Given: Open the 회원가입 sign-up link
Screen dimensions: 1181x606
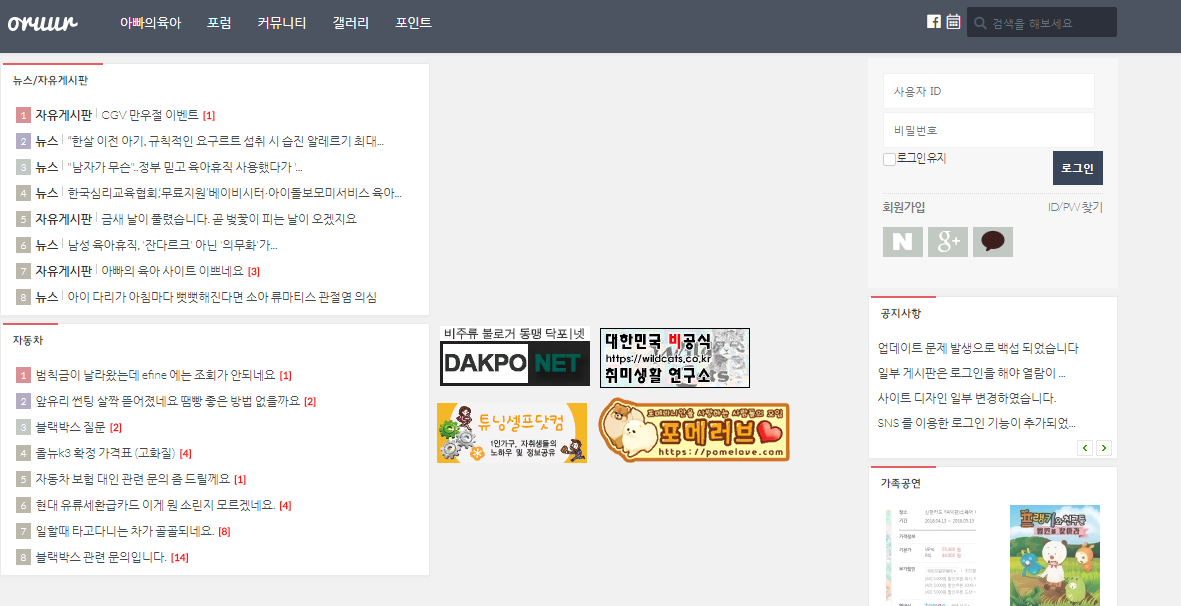Looking at the screenshot, I should click(x=903, y=207).
